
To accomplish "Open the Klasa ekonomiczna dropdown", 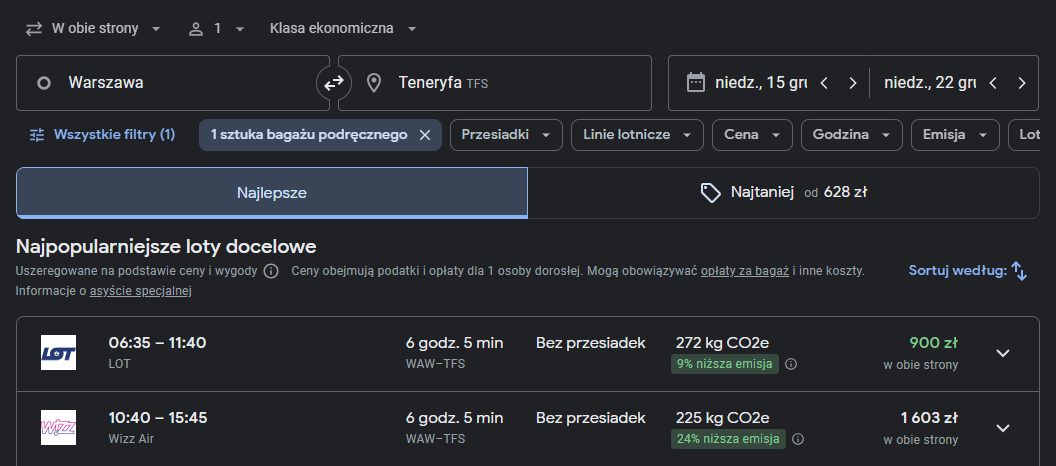I will (343, 29).
